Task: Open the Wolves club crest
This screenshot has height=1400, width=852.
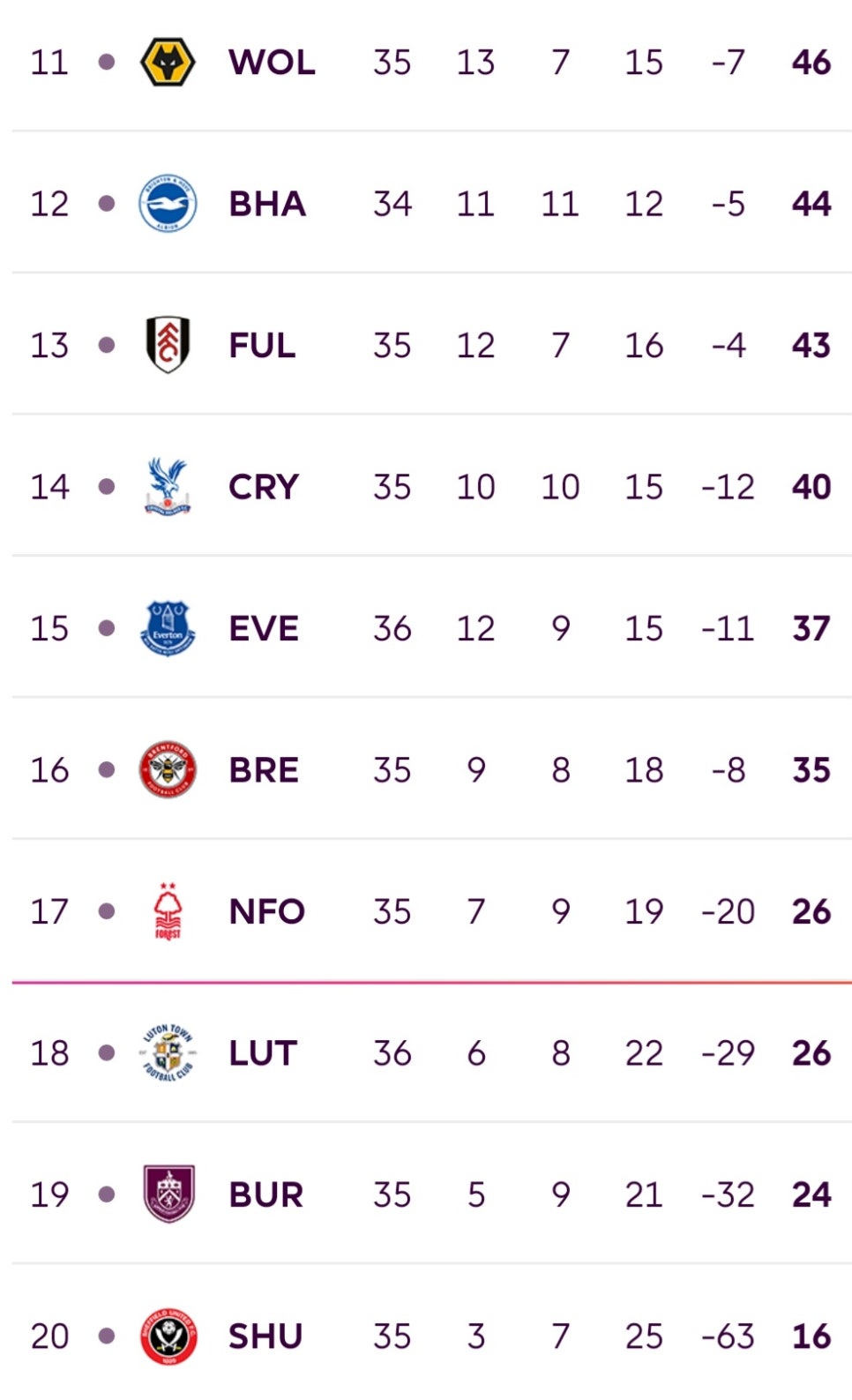Action: pos(168,62)
